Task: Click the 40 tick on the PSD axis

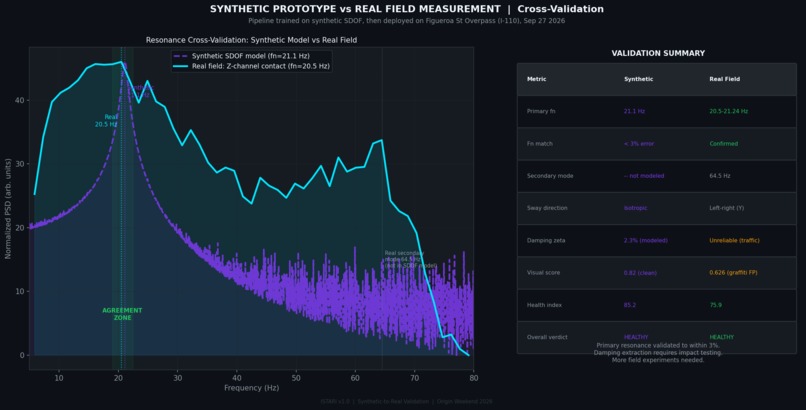Action: click(x=20, y=100)
